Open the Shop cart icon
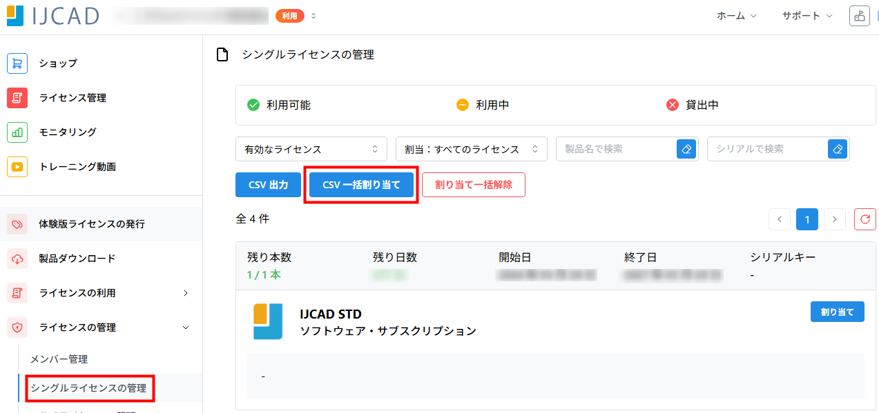The width and height of the screenshot is (879, 413). click(17, 63)
